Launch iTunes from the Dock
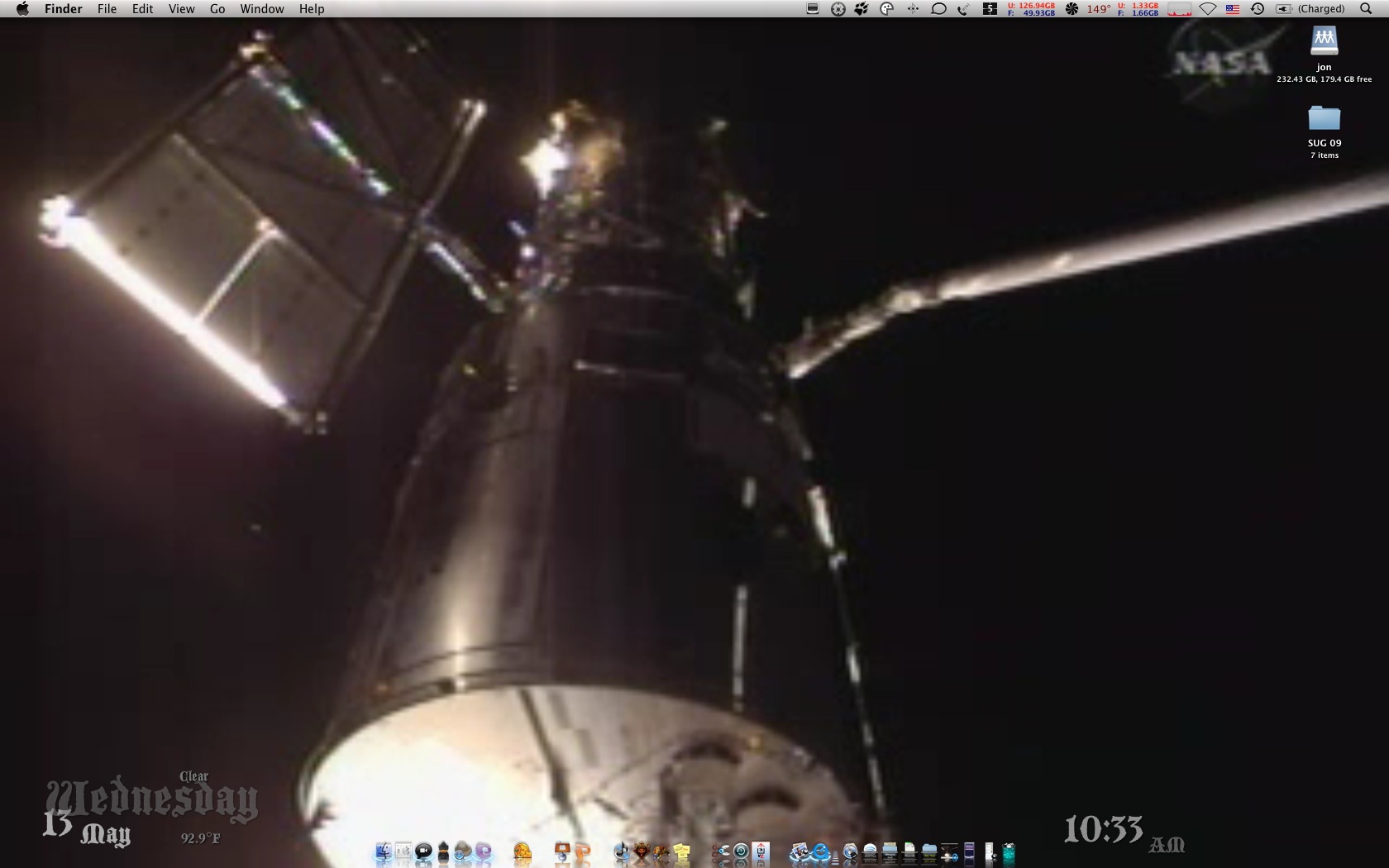This screenshot has width=1389, height=868. pyautogui.click(x=622, y=852)
